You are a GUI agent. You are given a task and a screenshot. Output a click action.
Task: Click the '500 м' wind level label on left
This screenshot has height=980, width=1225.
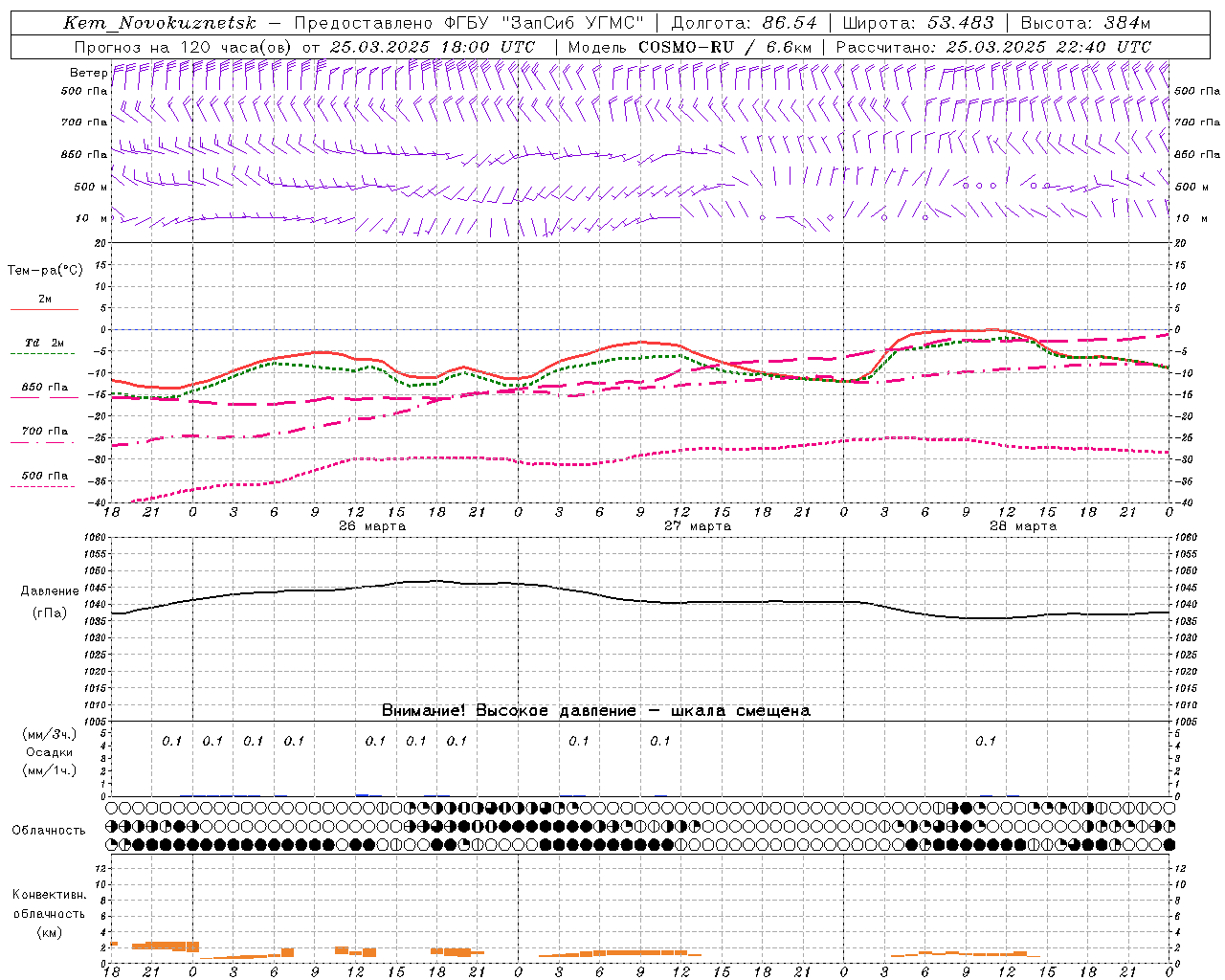[91, 188]
